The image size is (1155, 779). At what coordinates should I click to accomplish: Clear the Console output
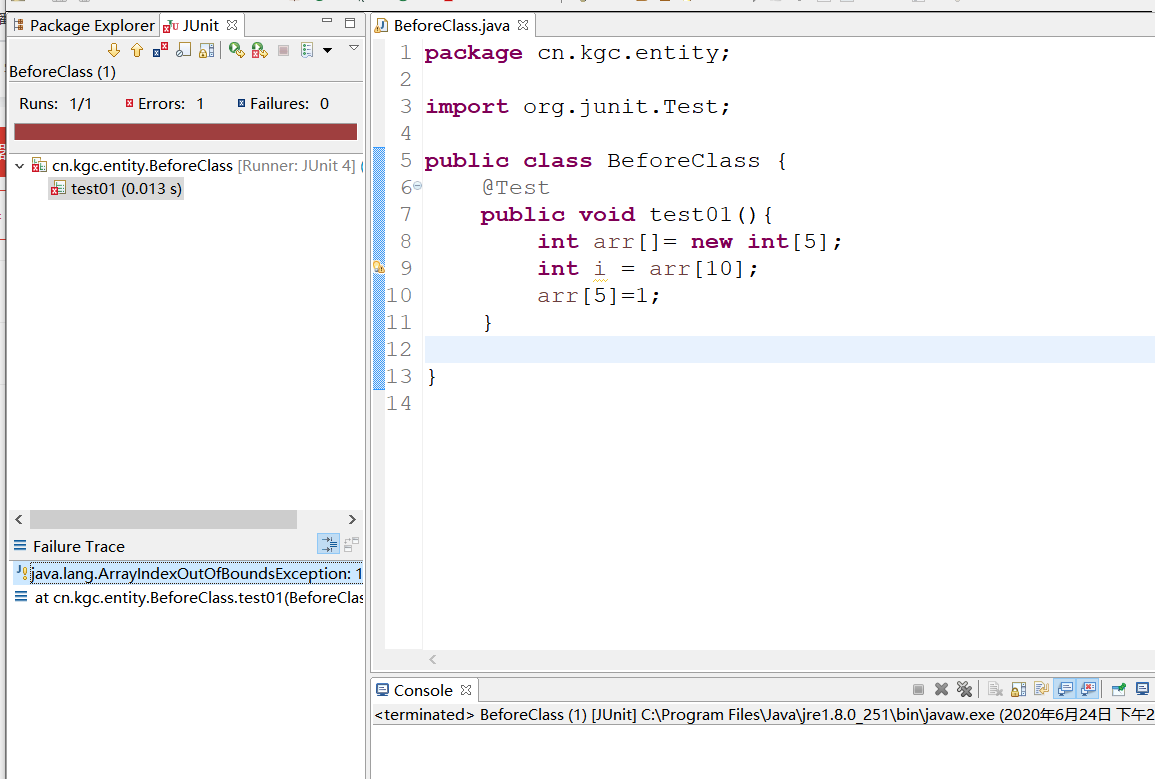(995, 689)
